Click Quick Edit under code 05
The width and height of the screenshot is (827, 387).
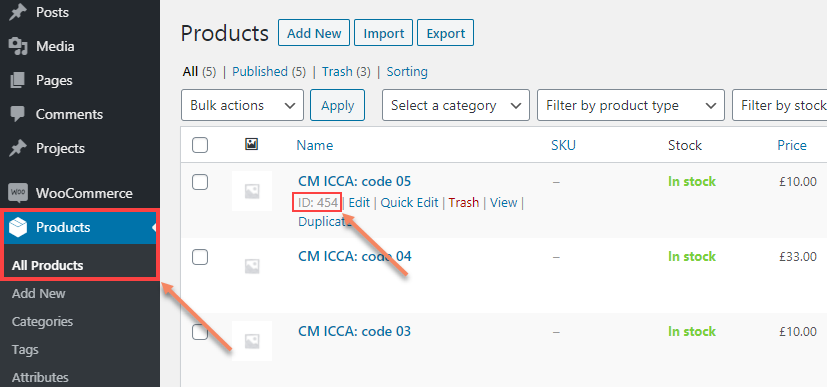pyautogui.click(x=409, y=202)
